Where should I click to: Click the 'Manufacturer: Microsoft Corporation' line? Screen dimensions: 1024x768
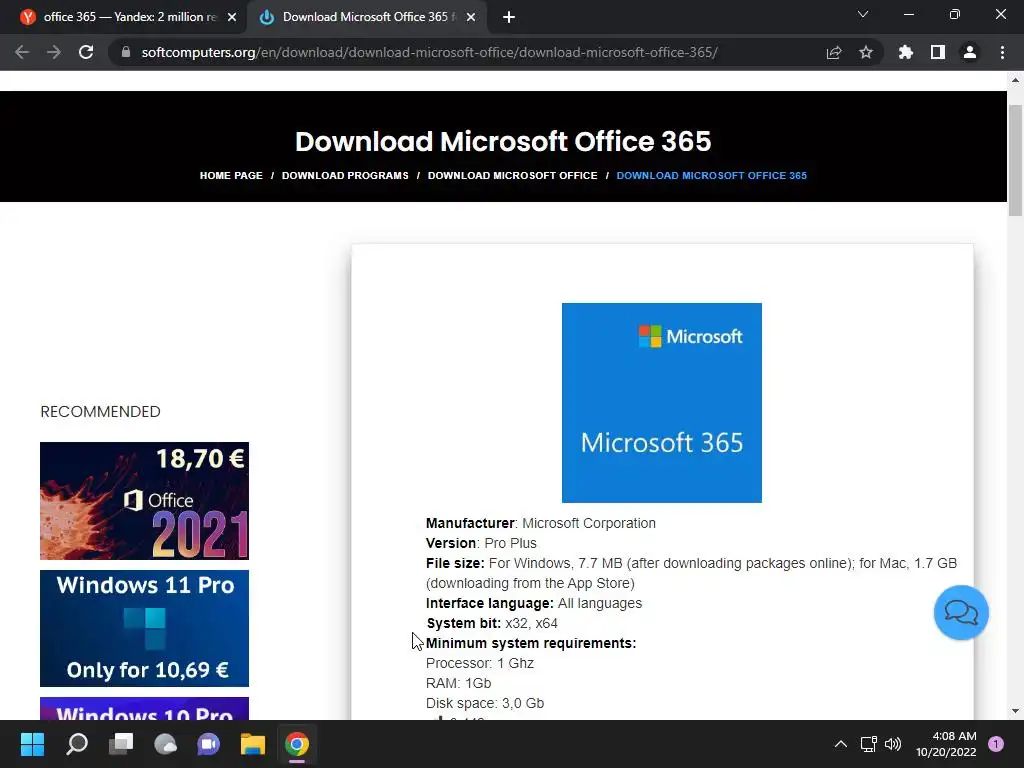coord(541,523)
